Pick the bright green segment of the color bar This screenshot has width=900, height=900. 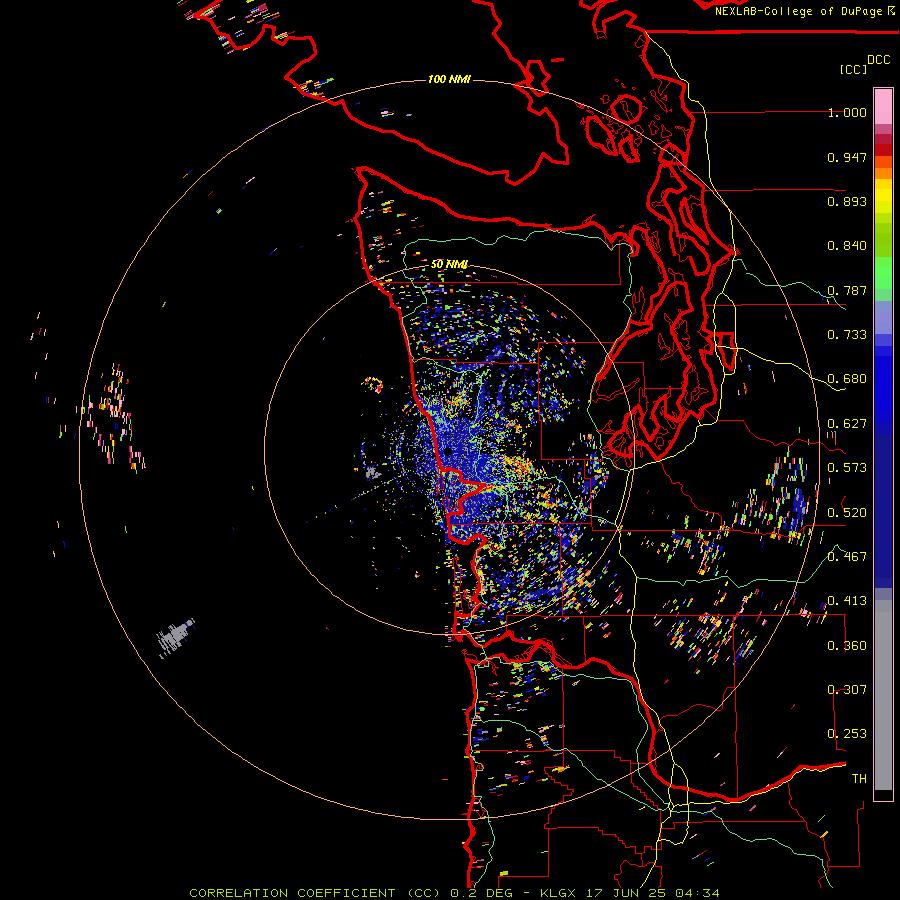[x=883, y=273]
